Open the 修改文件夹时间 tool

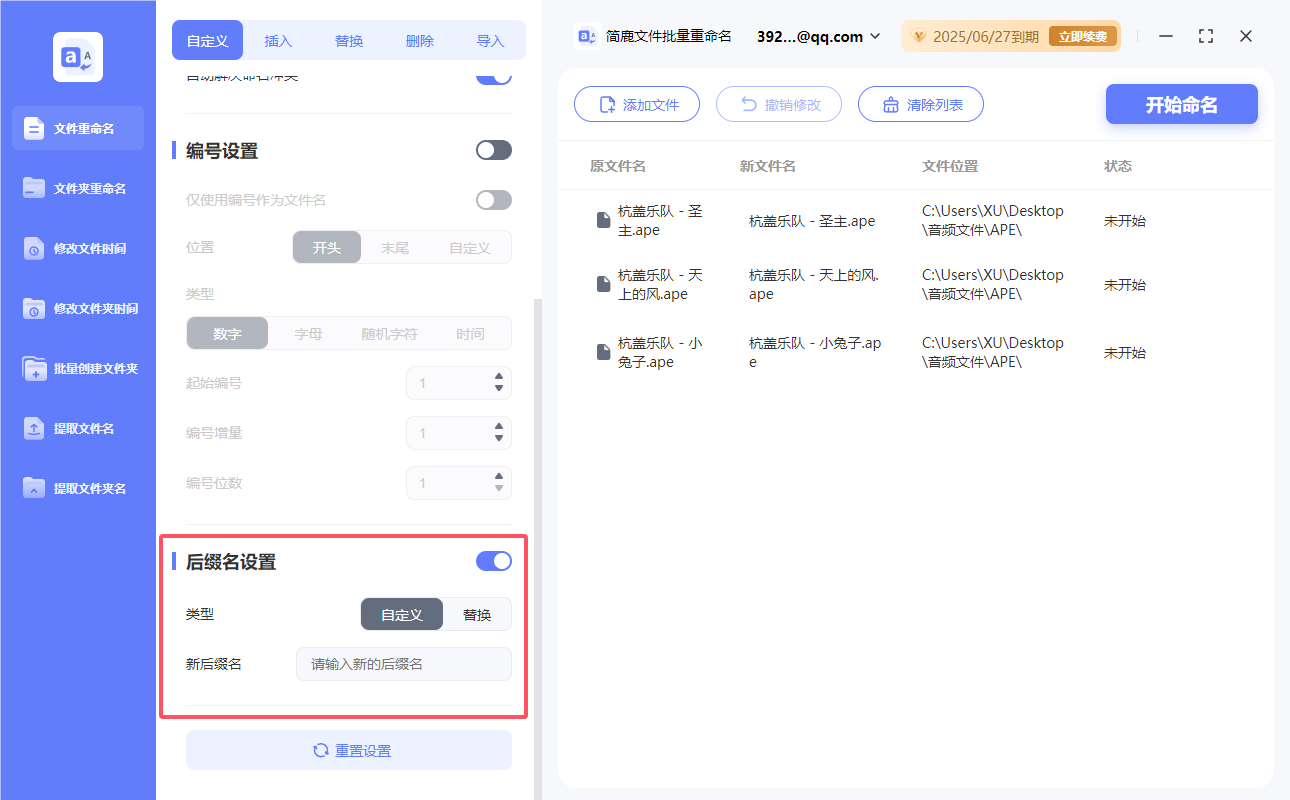77,308
